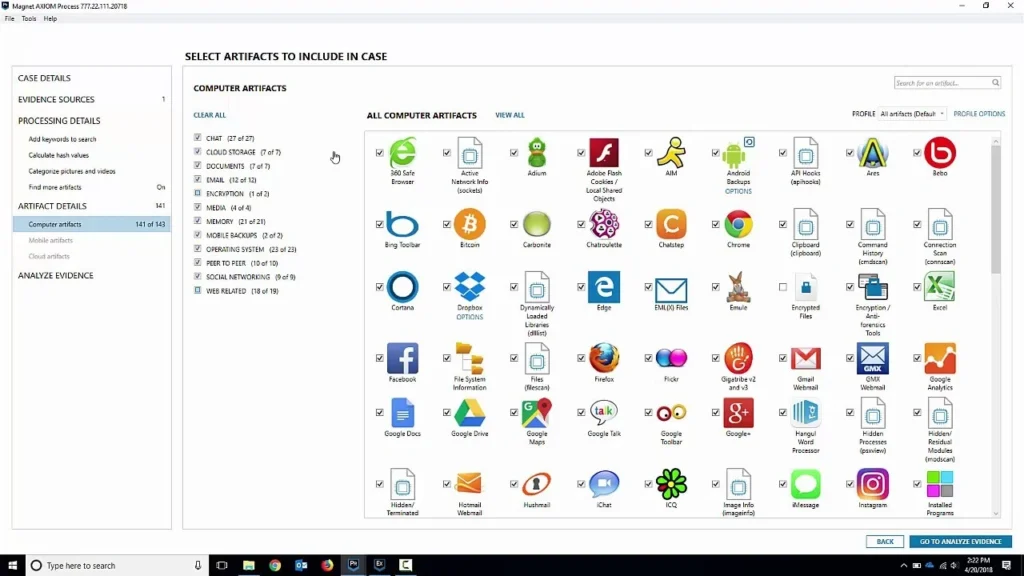Select the Ares artifact icon
This screenshot has height=576, width=1024.
click(872, 153)
